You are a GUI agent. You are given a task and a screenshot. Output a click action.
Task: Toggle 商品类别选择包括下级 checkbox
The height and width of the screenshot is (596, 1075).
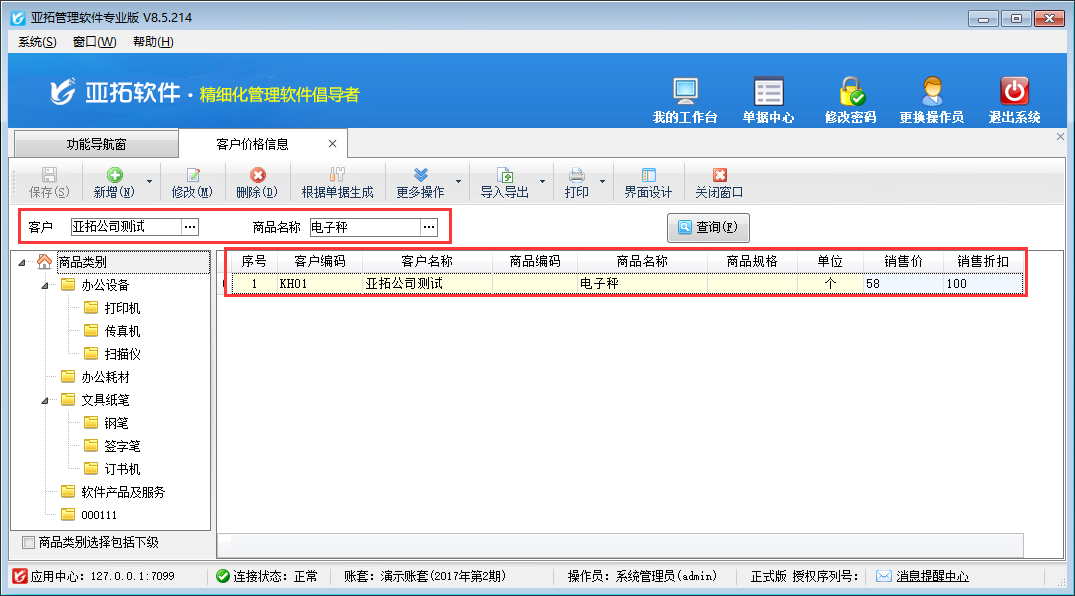pyautogui.click(x=28, y=543)
